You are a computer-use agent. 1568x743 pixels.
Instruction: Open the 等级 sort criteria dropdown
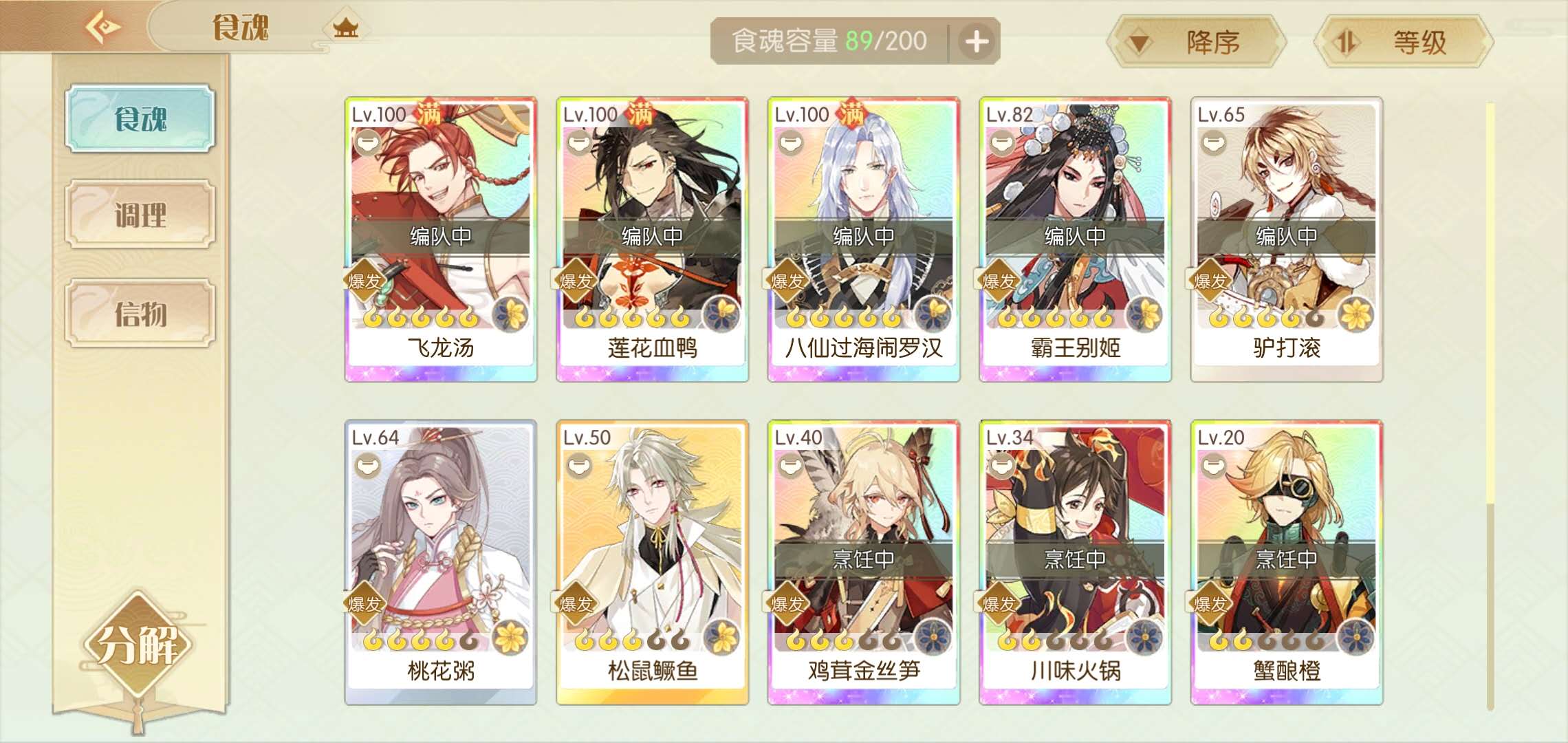pos(1404,43)
